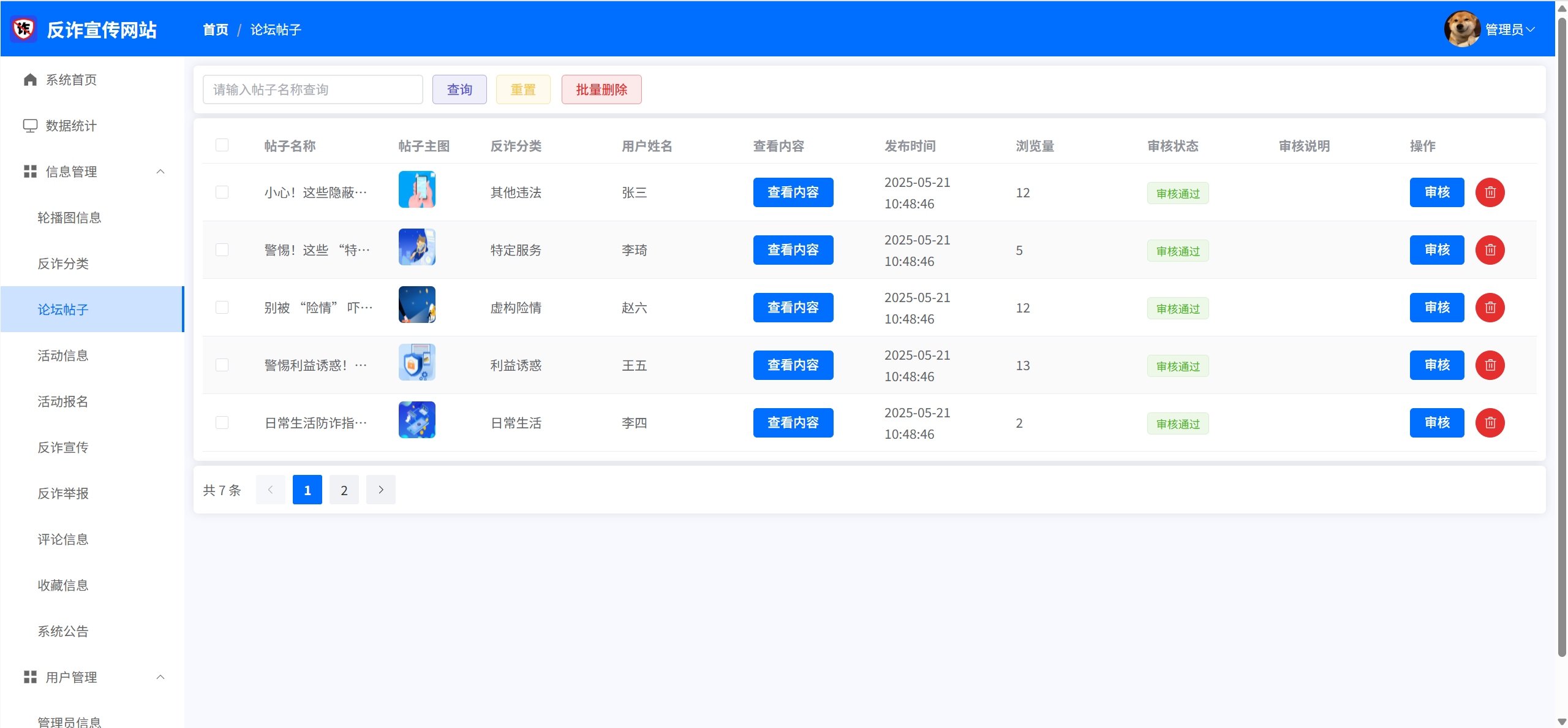Click the home icon beside 系统首页
The width and height of the screenshot is (1568, 728).
click(30, 80)
